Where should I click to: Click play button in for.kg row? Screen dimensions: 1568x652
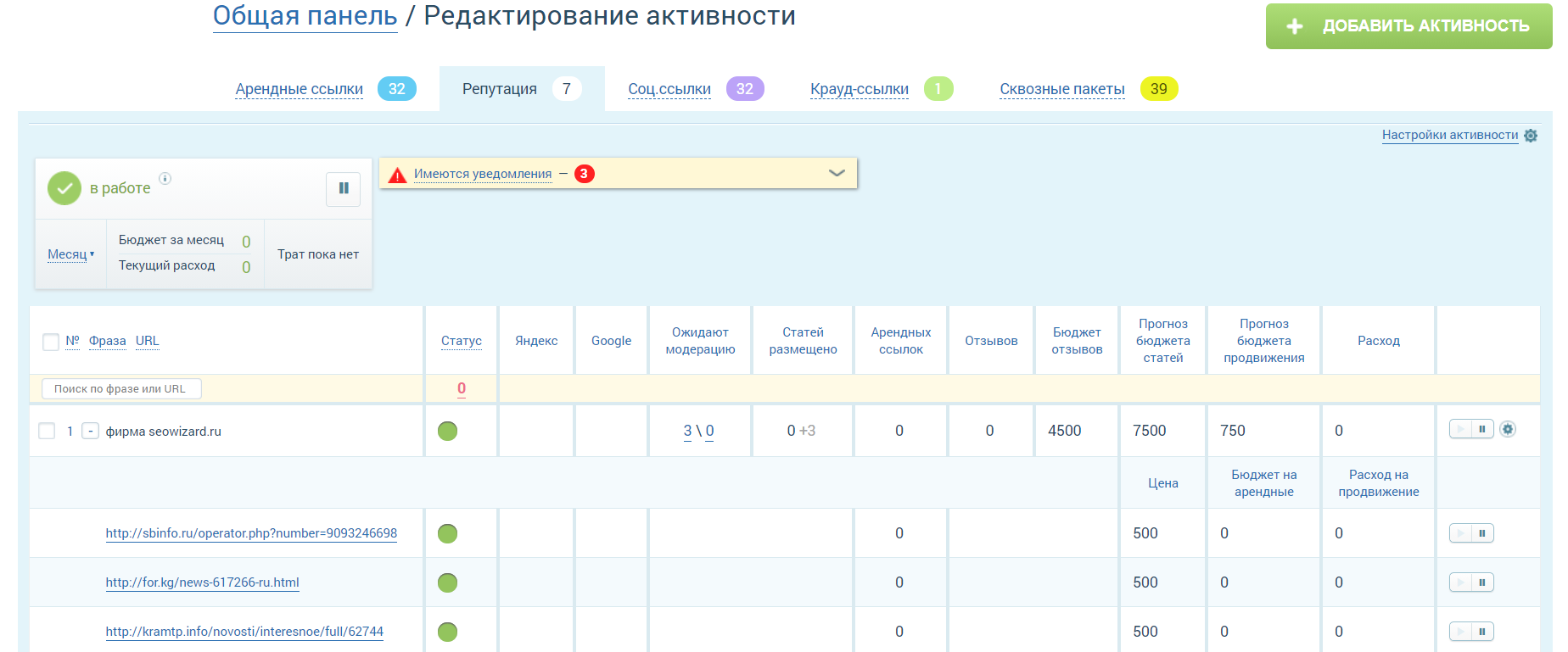[x=1460, y=582]
